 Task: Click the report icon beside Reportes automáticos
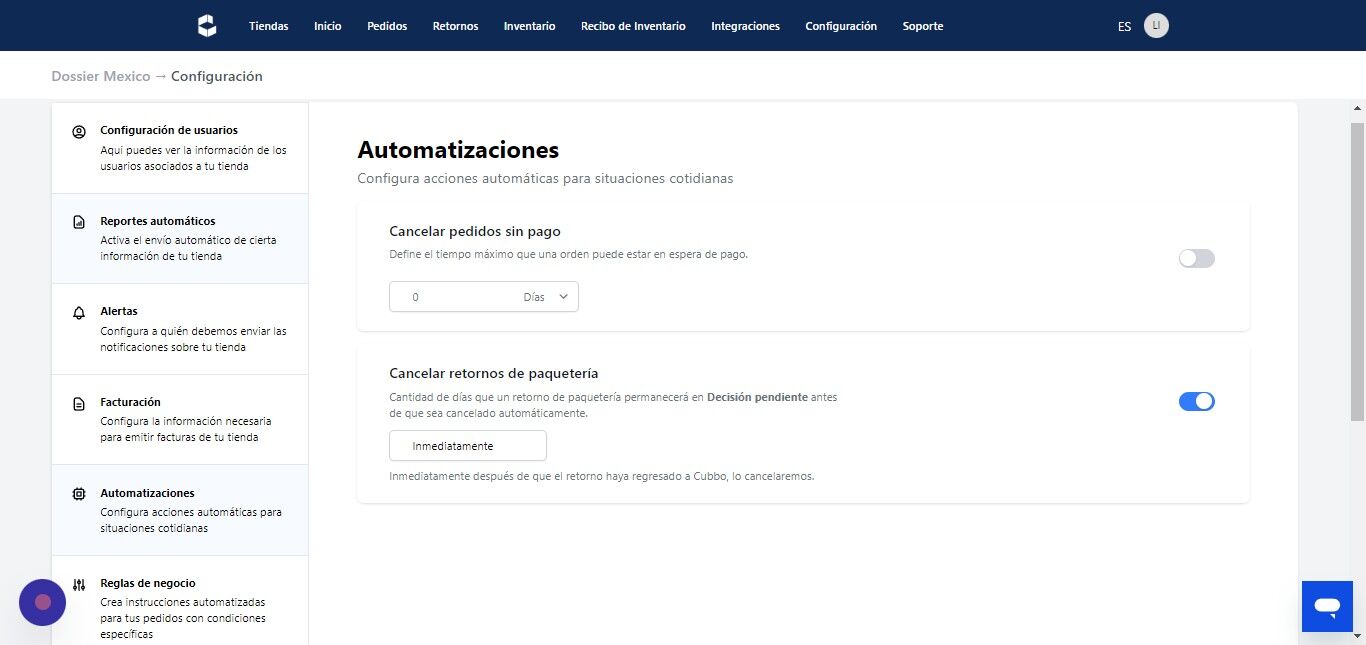pos(79,222)
